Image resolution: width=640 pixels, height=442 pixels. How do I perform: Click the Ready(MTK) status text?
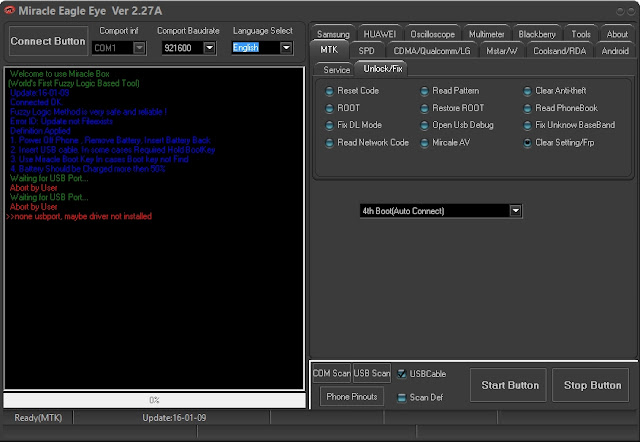pyautogui.click(x=38, y=418)
